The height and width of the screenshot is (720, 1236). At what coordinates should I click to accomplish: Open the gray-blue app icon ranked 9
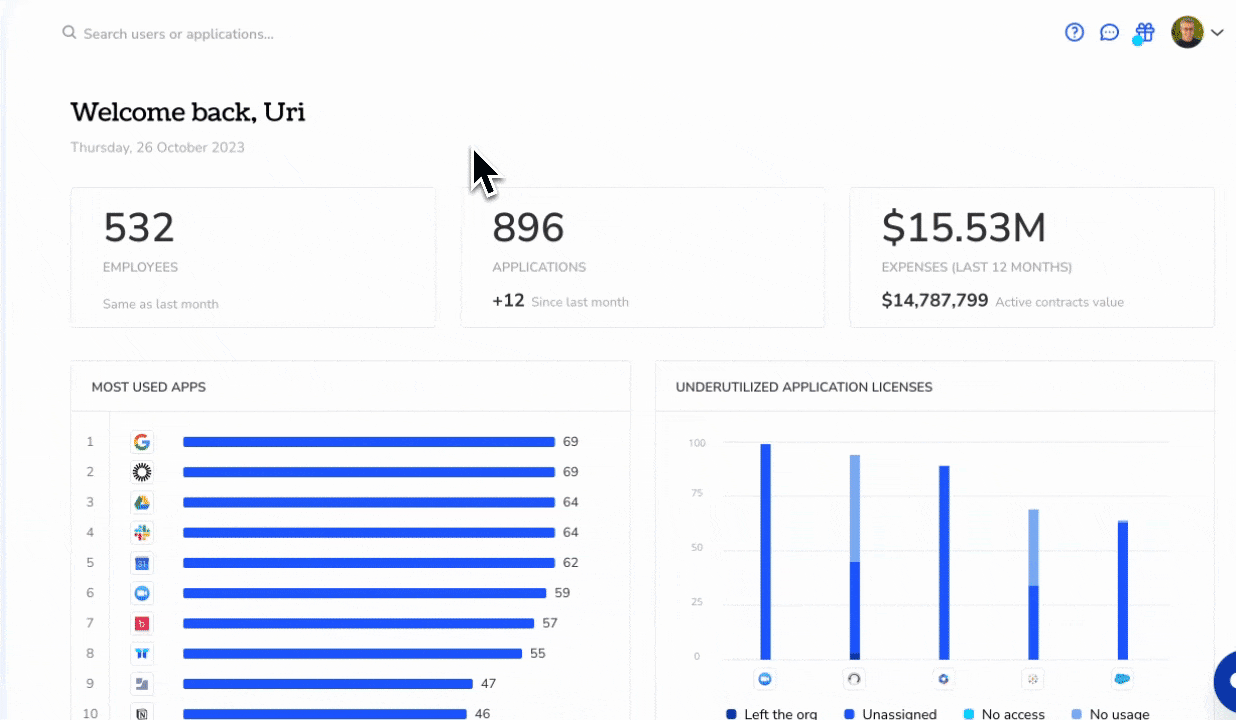click(x=142, y=684)
